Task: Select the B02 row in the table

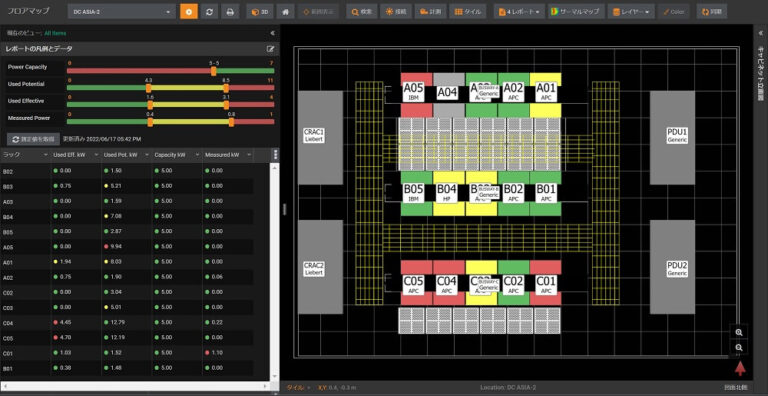Action: pyautogui.click(x=126, y=171)
